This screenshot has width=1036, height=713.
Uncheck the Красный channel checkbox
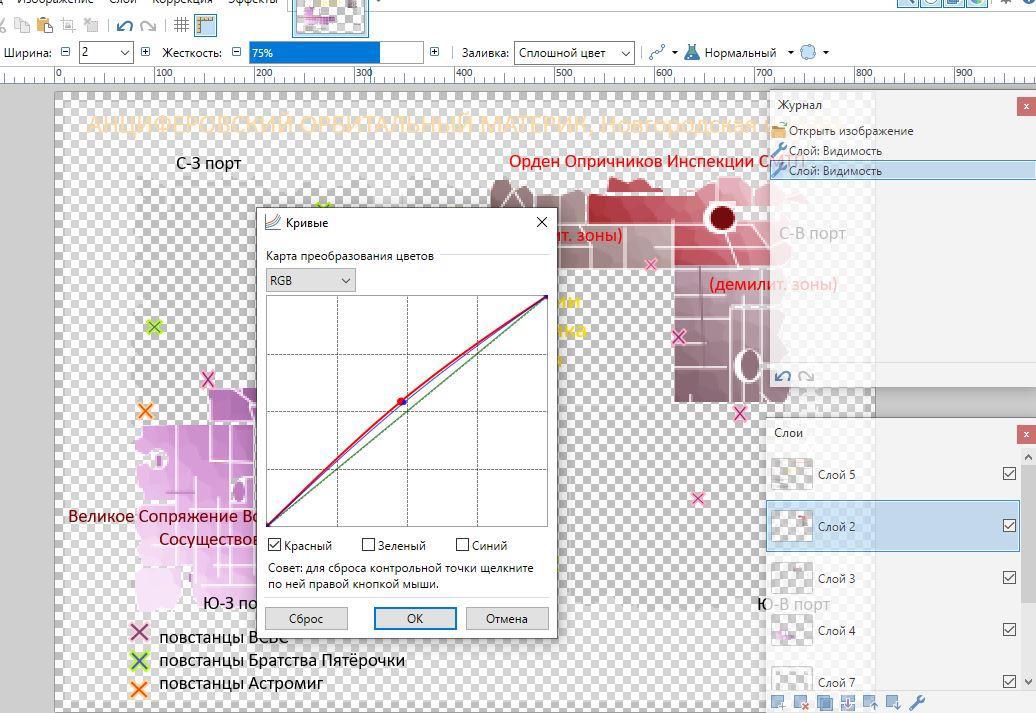click(x=275, y=545)
